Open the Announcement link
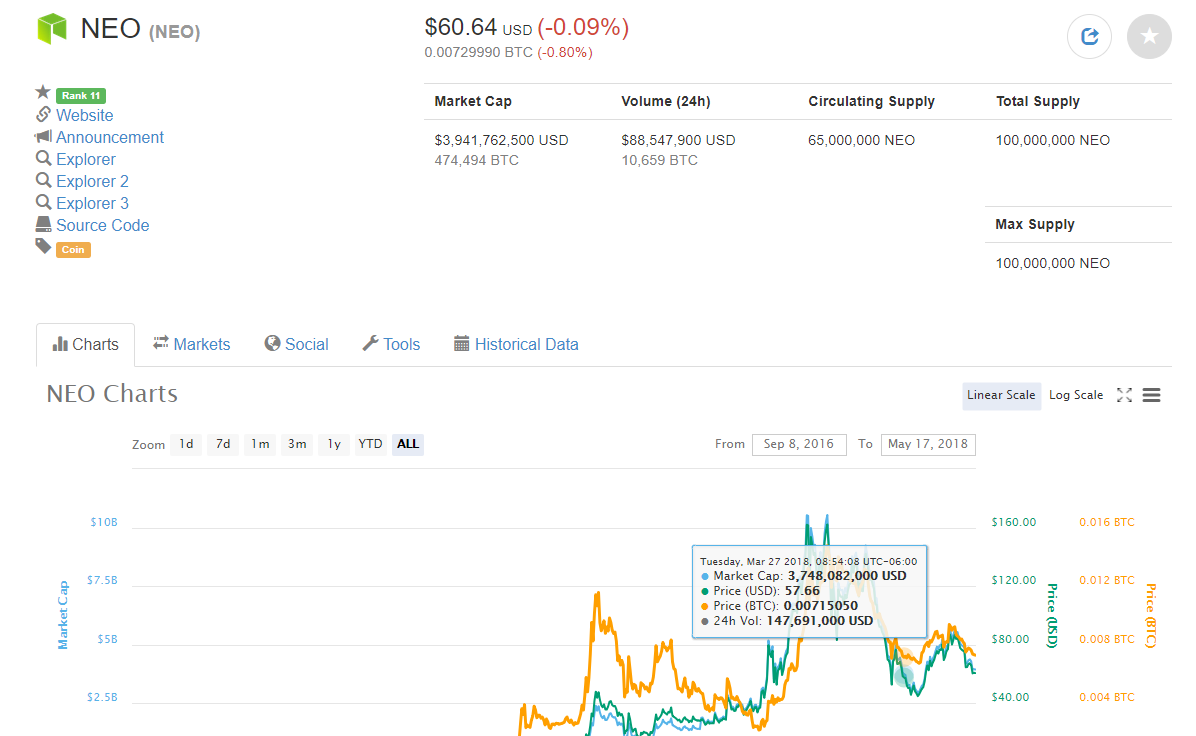The width and height of the screenshot is (1196, 736). pos(110,137)
